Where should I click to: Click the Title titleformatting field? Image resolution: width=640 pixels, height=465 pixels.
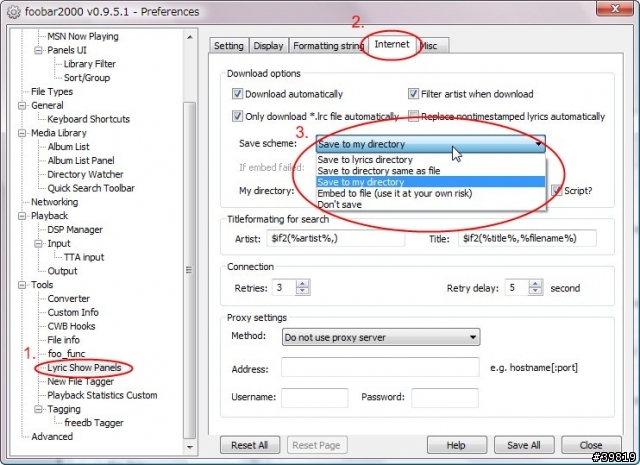527,238
